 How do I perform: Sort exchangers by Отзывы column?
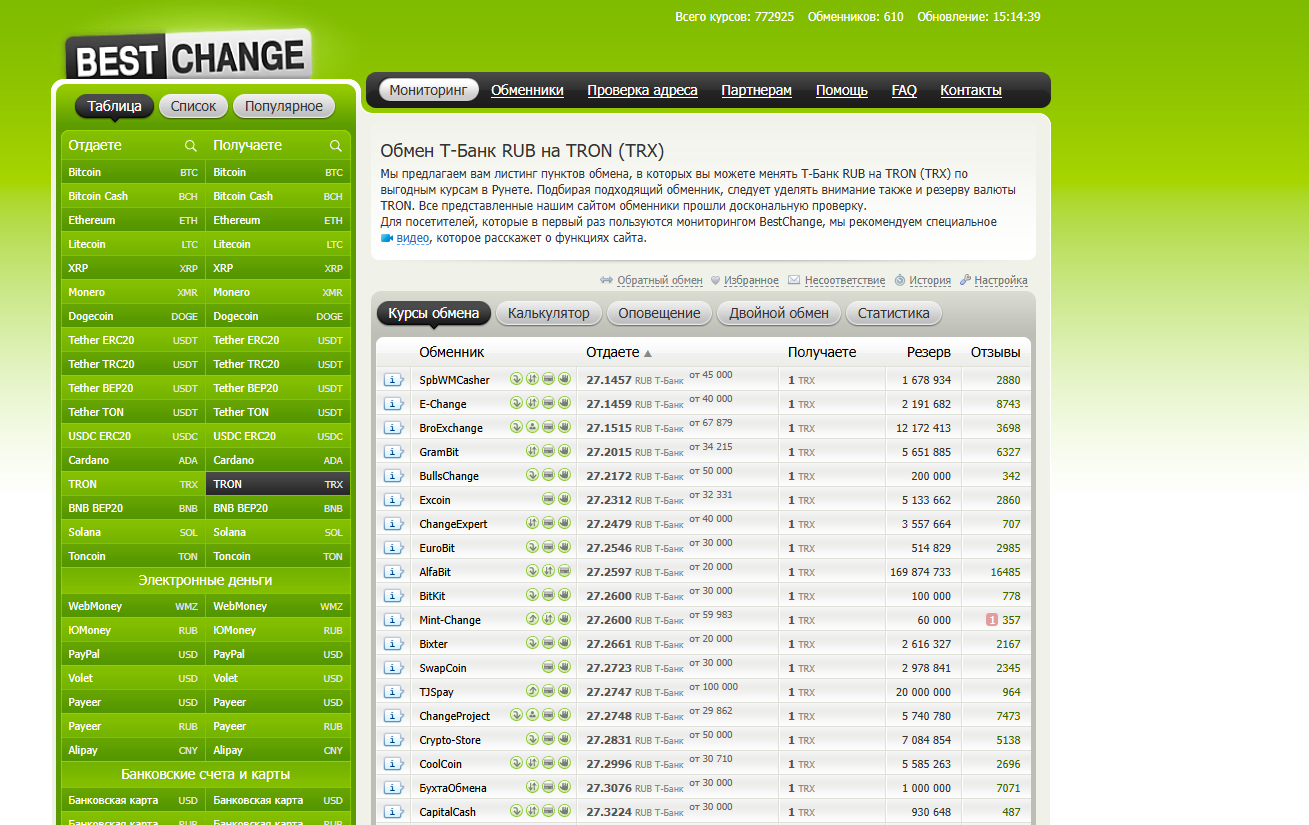coord(995,353)
